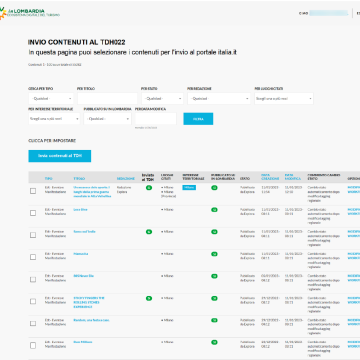The image size is (360, 360).
Task: Click green Pubblicato badge in seventh table row
Action: (214, 320)
